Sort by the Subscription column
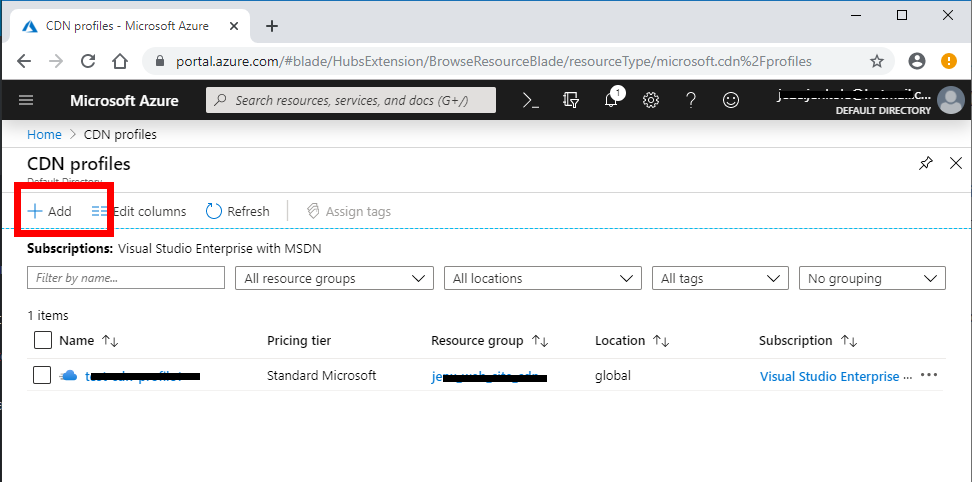 tap(808, 341)
